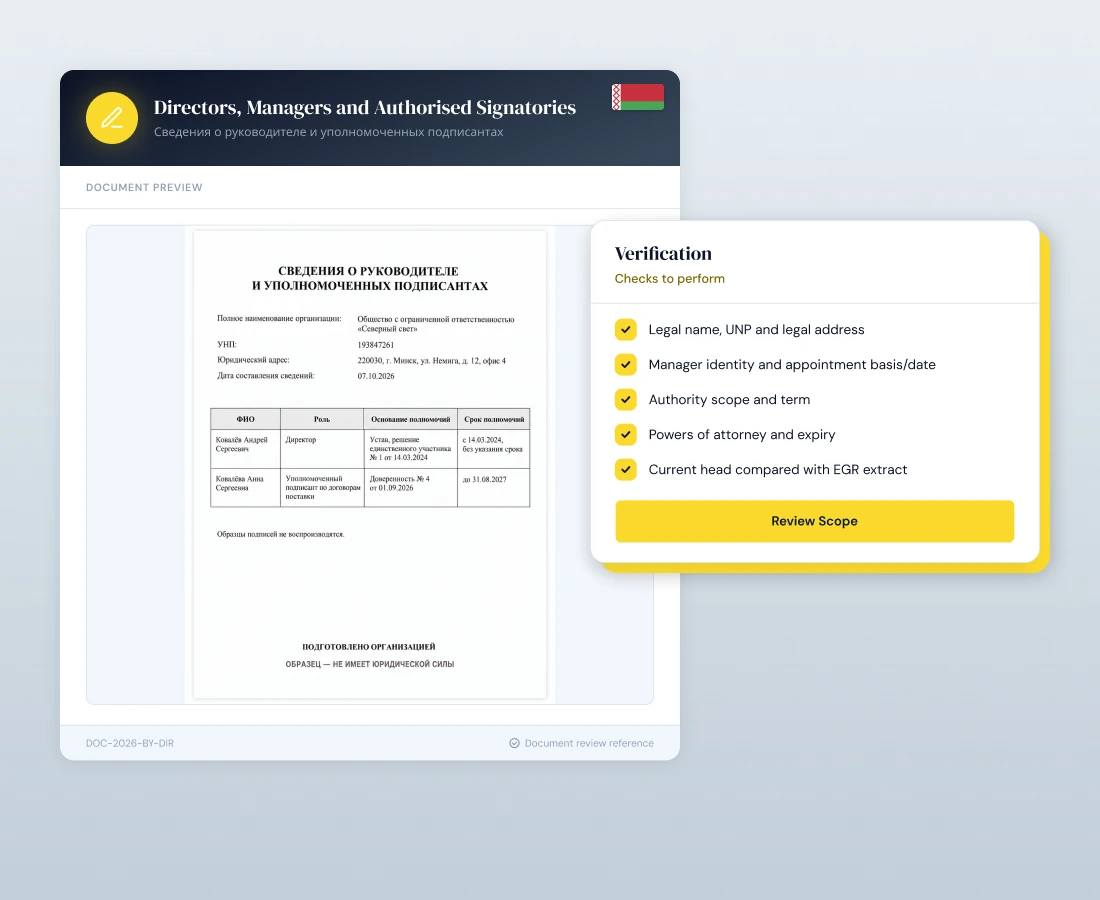
Task: Click the ПОДГОТОВЛЕНО ОРГАНИЗАЦИЕЙ footer text
Action: tap(369, 647)
